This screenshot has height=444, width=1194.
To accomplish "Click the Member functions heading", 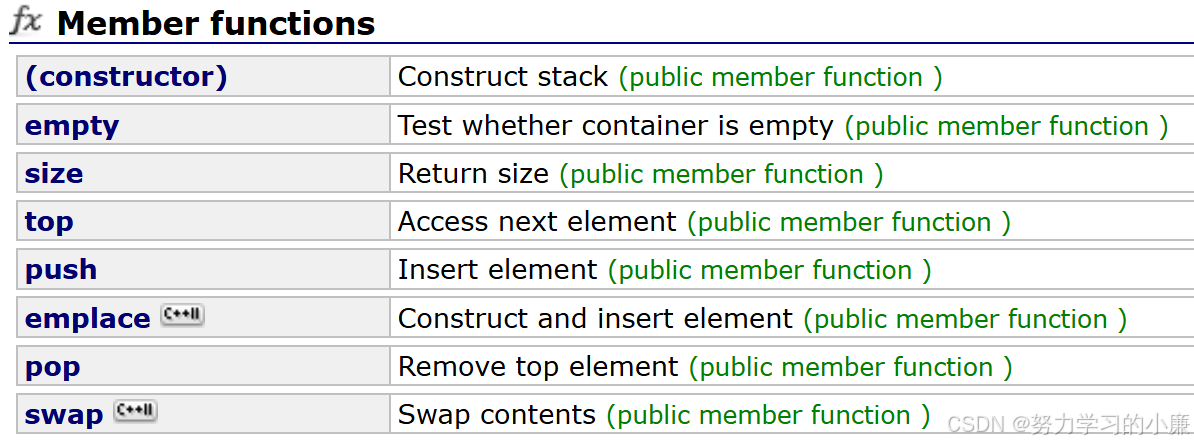I will [216, 24].
